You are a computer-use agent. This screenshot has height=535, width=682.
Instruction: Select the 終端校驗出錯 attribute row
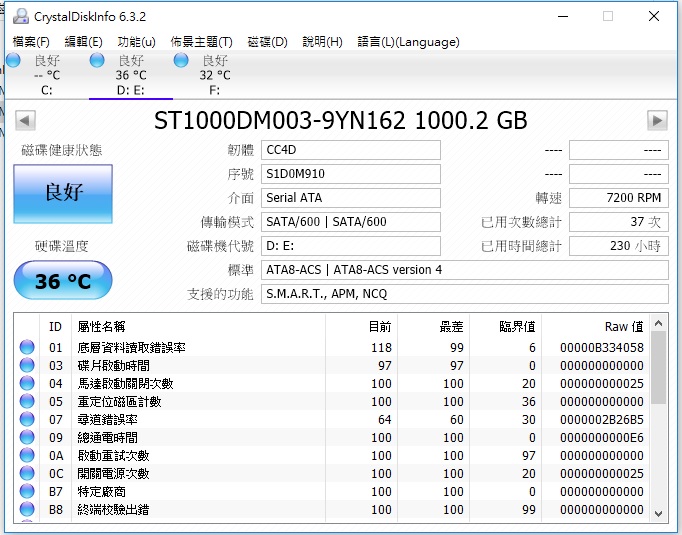332,509
